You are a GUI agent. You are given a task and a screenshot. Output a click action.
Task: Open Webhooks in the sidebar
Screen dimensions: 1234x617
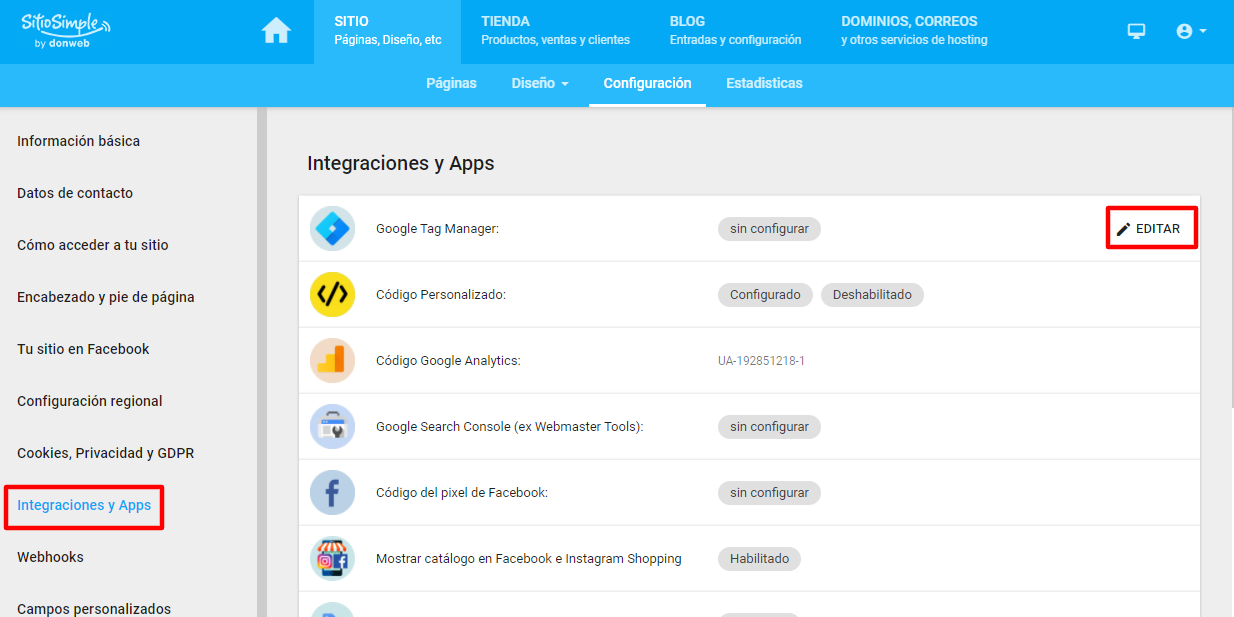[x=50, y=557]
